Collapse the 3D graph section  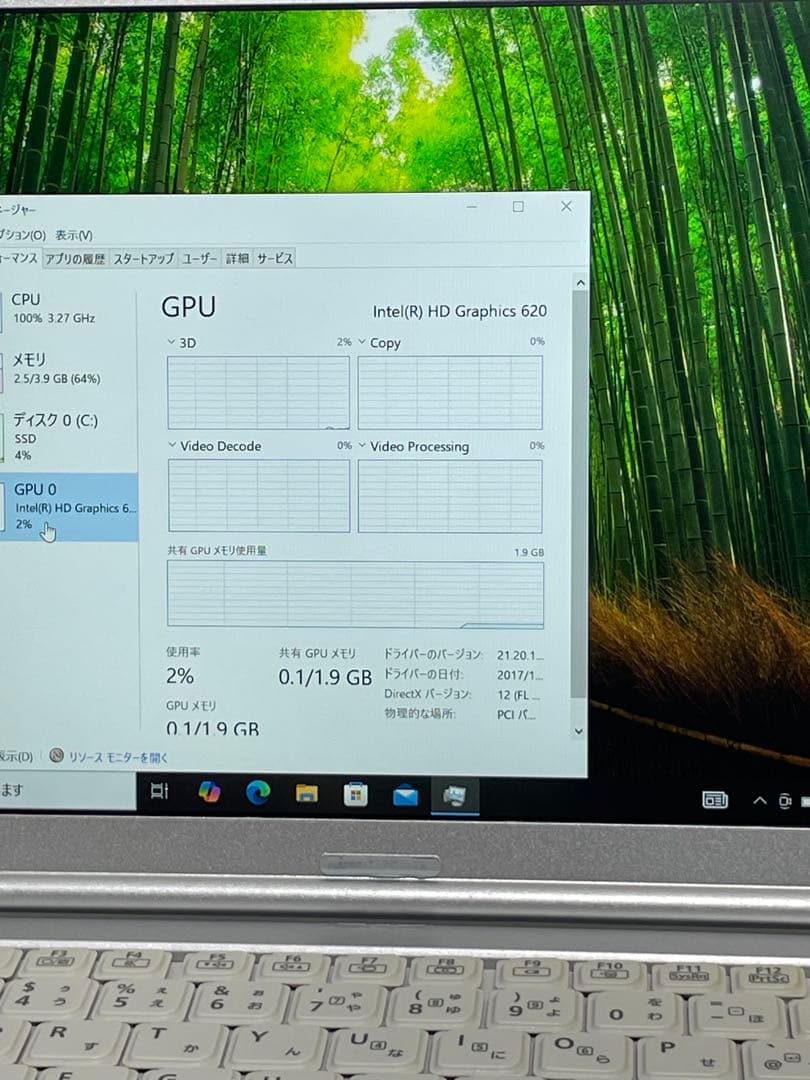pos(171,342)
